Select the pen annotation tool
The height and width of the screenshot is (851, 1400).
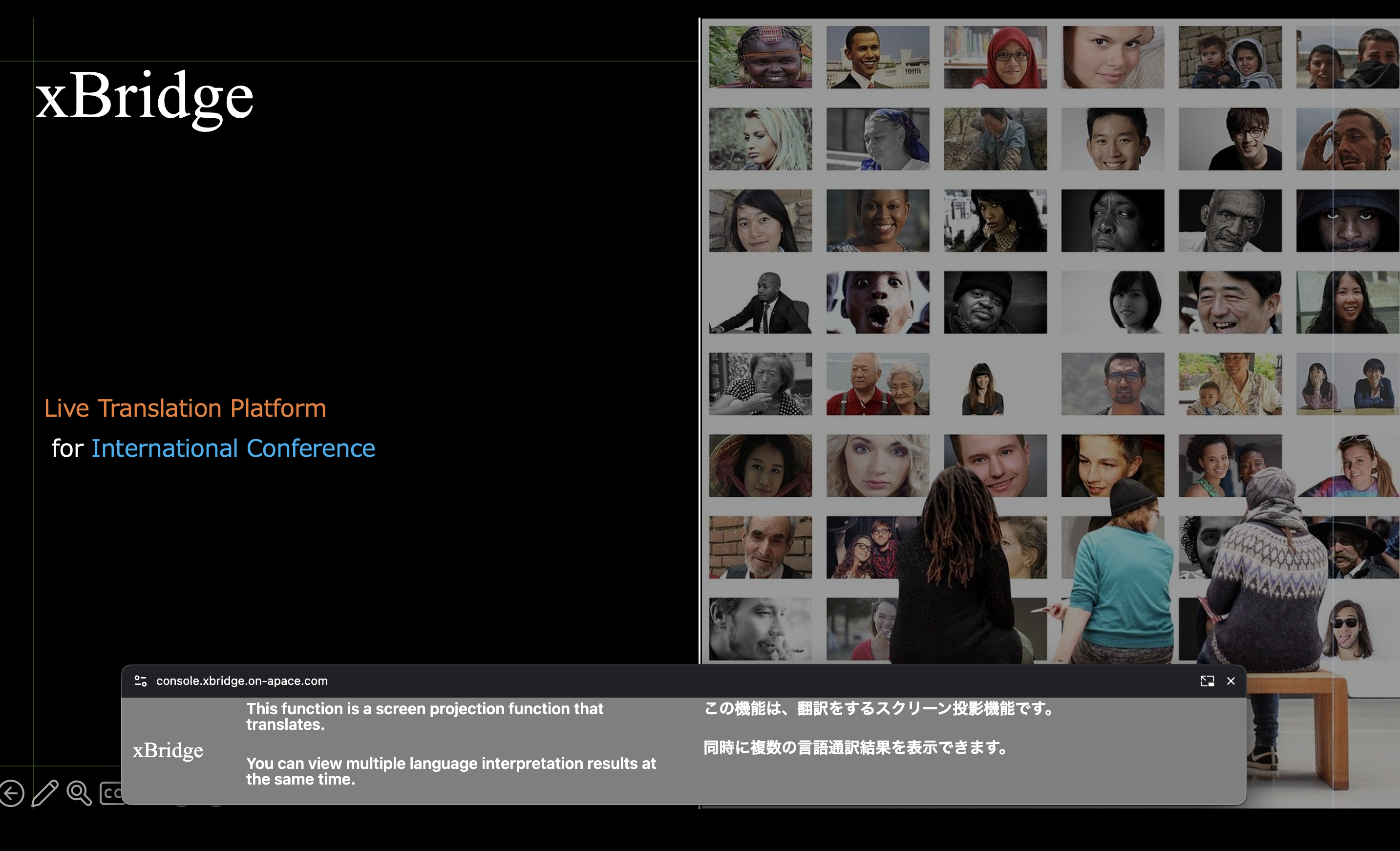point(45,793)
